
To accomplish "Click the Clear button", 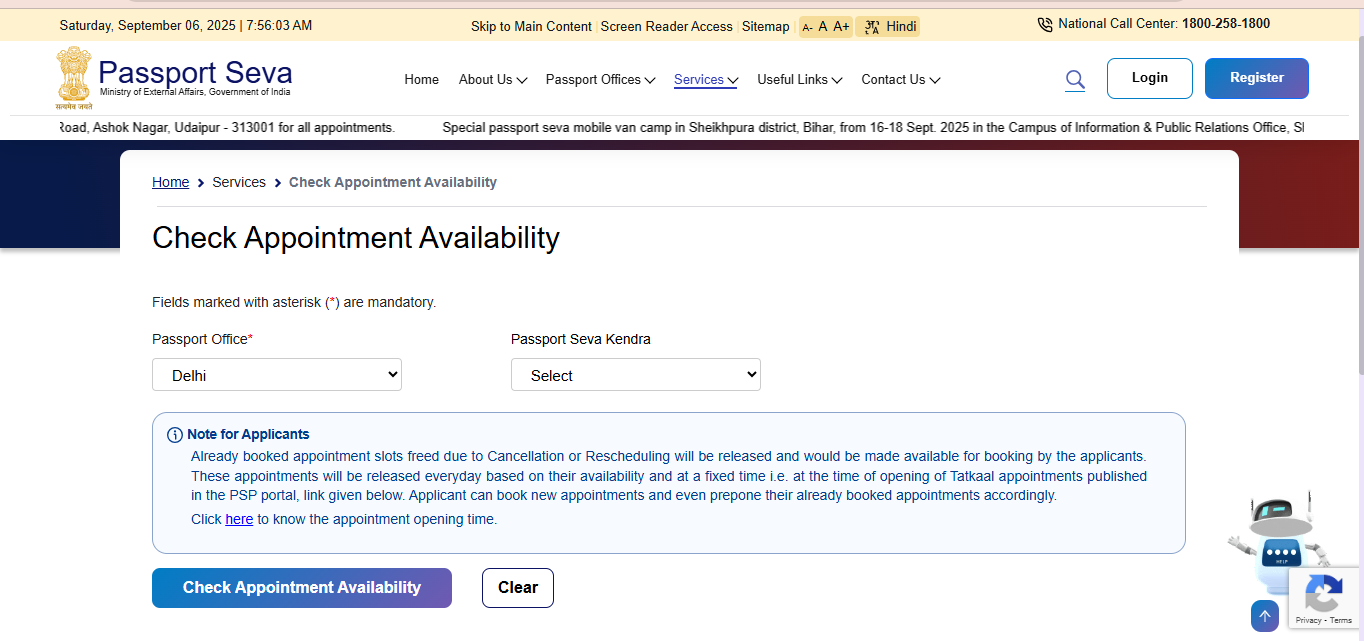I will [x=517, y=588].
